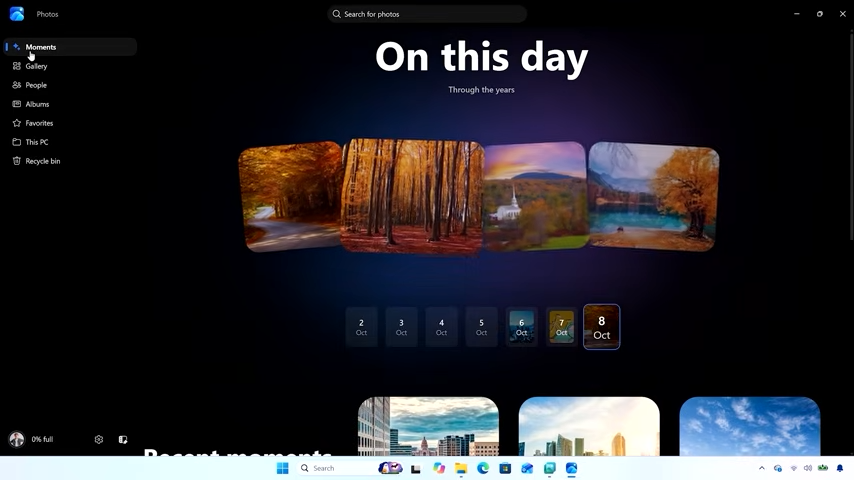
Task: Open Task View from the taskbar
Action: click(x=416, y=469)
